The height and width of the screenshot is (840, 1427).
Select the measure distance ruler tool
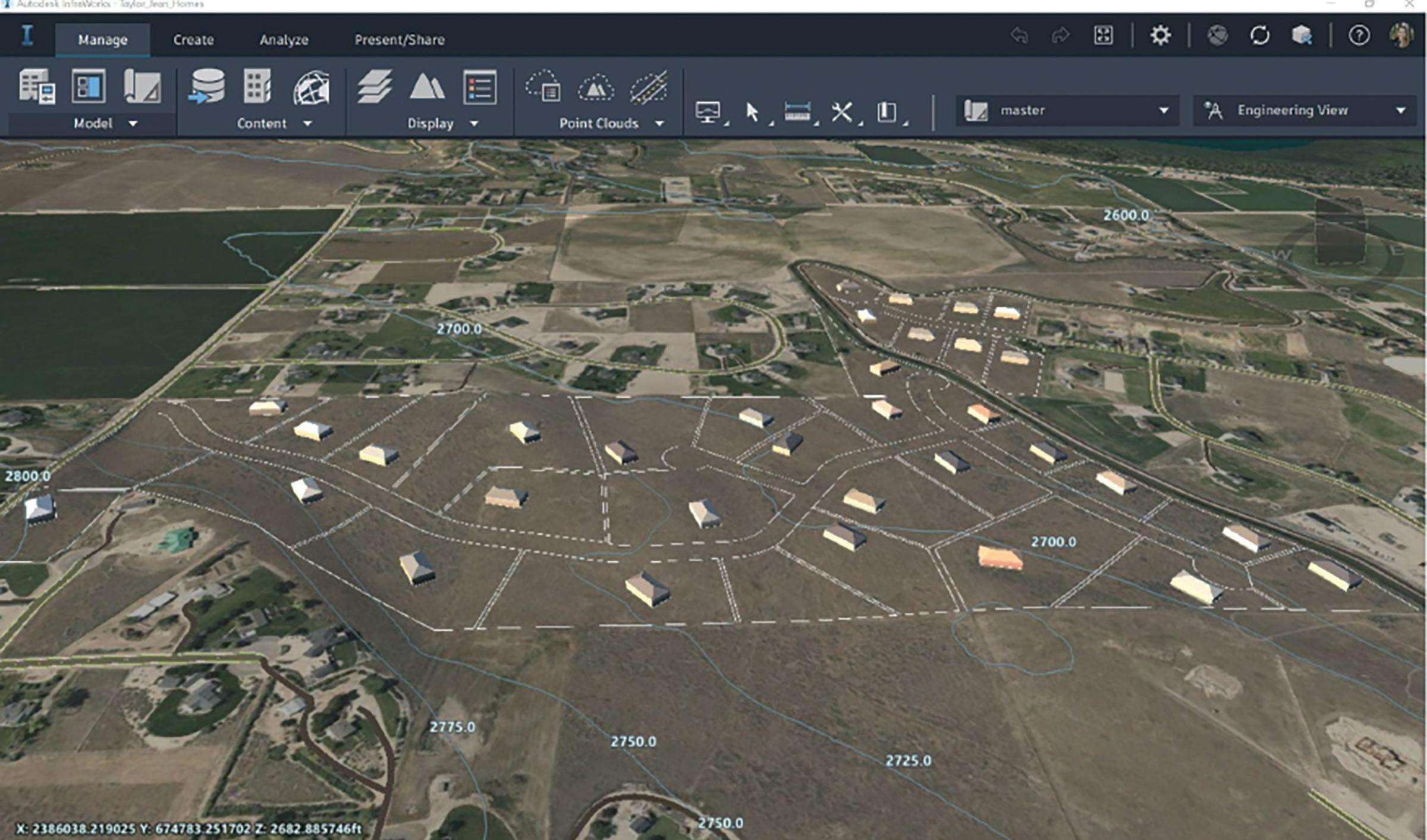coord(797,111)
